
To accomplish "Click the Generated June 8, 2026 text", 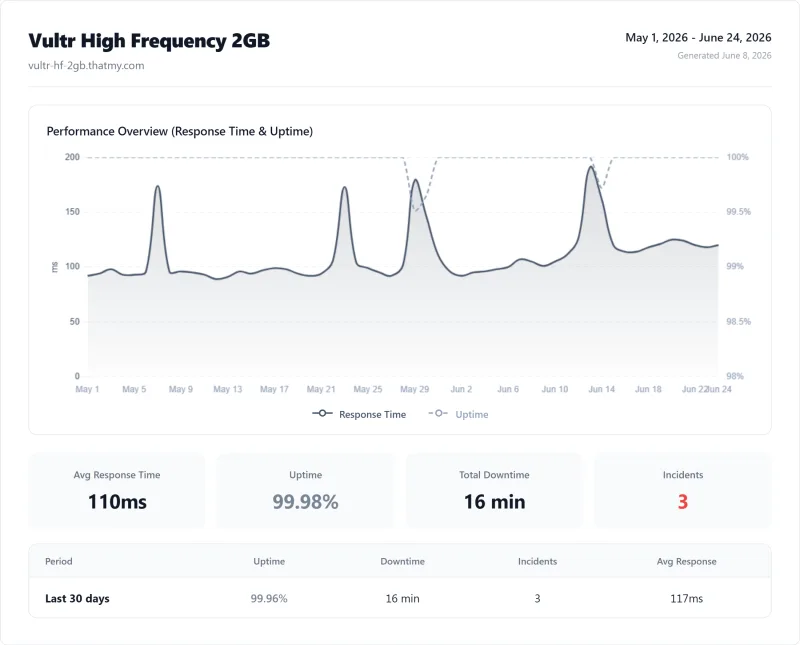I will [x=724, y=56].
